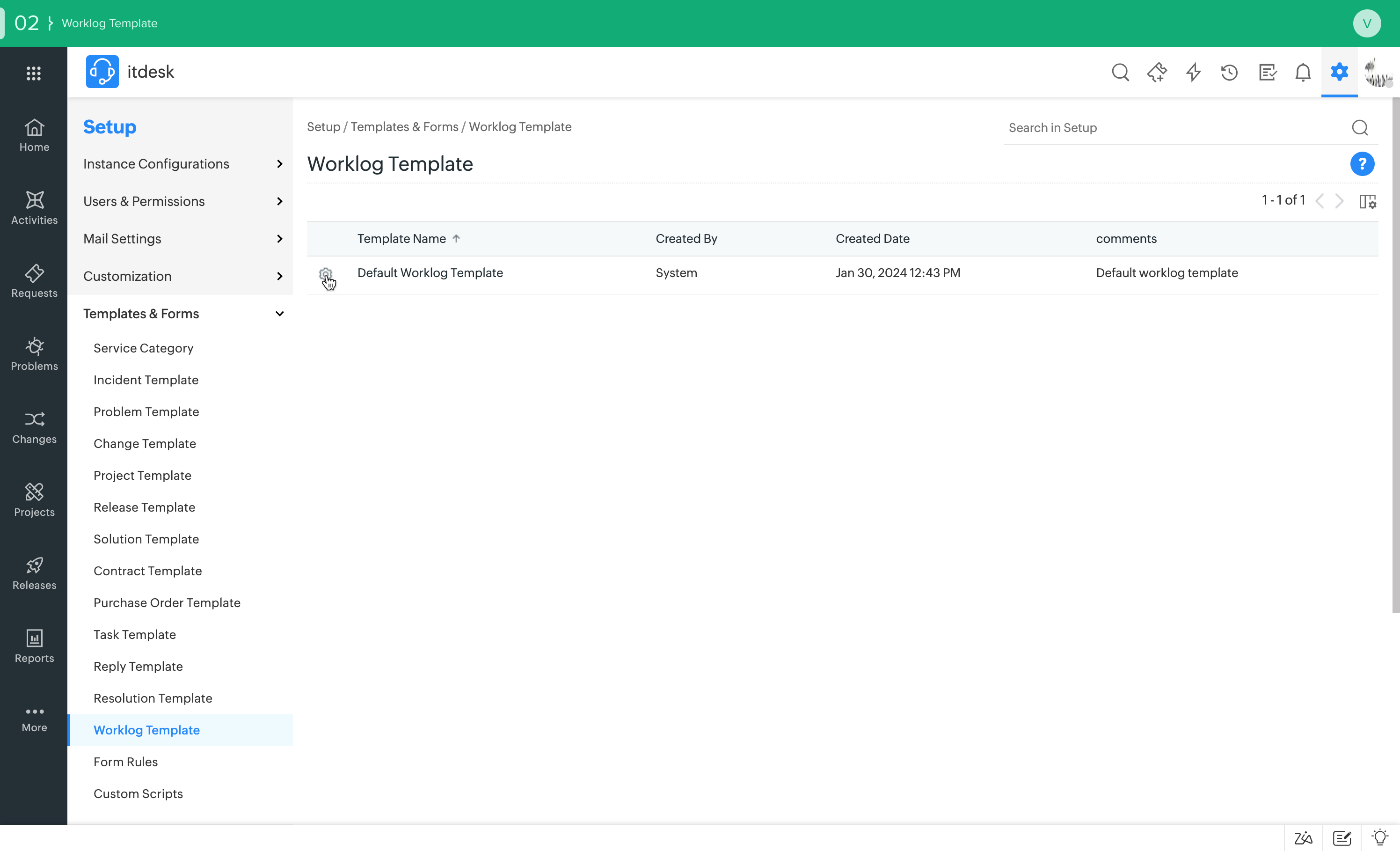The height and width of the screenshot is (851, 1400).
Task: Open recent history clock icon
Action: [x=1230, y=72]
